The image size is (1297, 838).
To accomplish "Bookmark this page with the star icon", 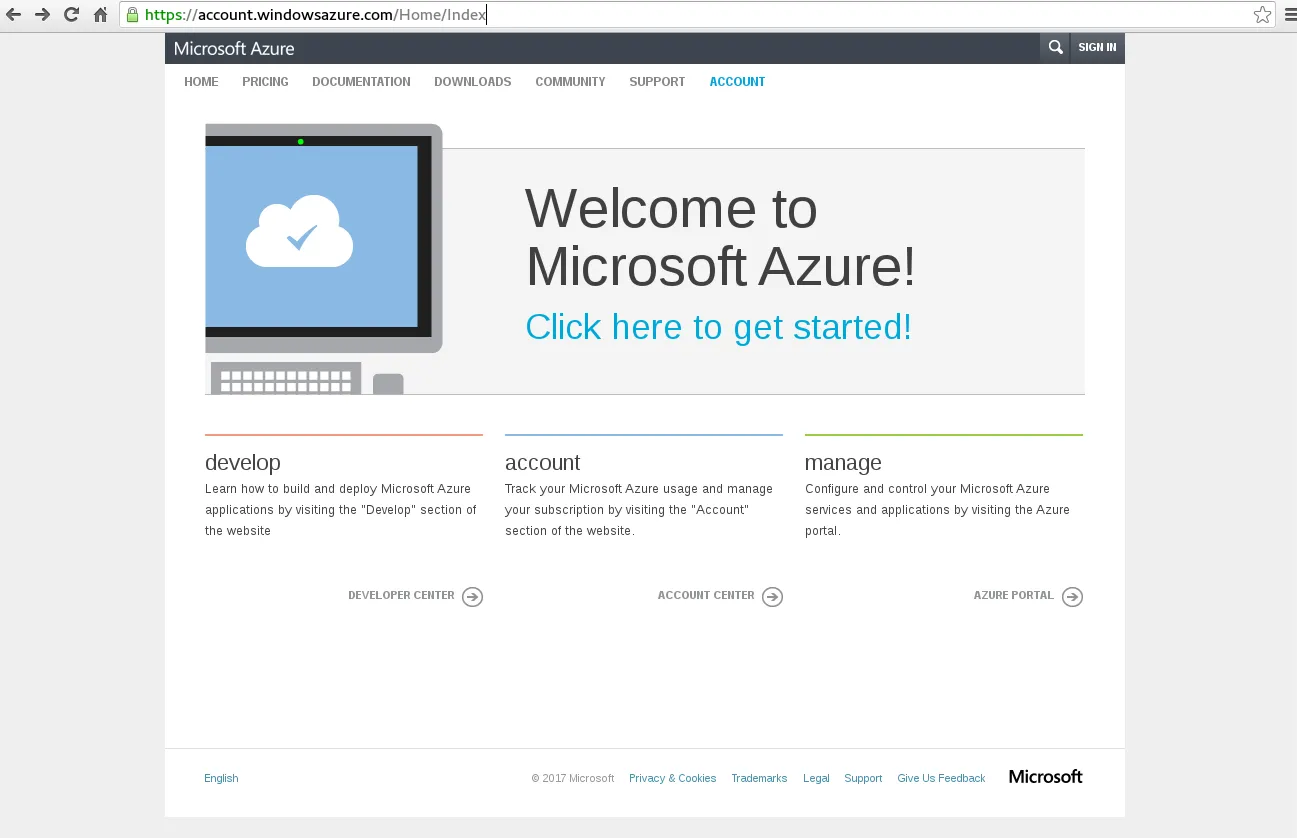I will [1262, 15].
